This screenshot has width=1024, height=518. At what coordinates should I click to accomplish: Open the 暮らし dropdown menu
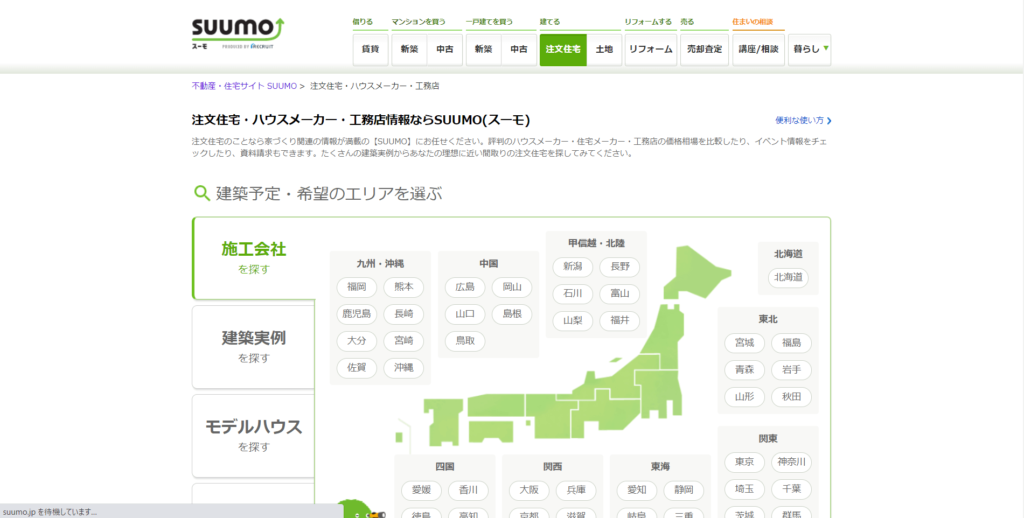tap(810, 50)
